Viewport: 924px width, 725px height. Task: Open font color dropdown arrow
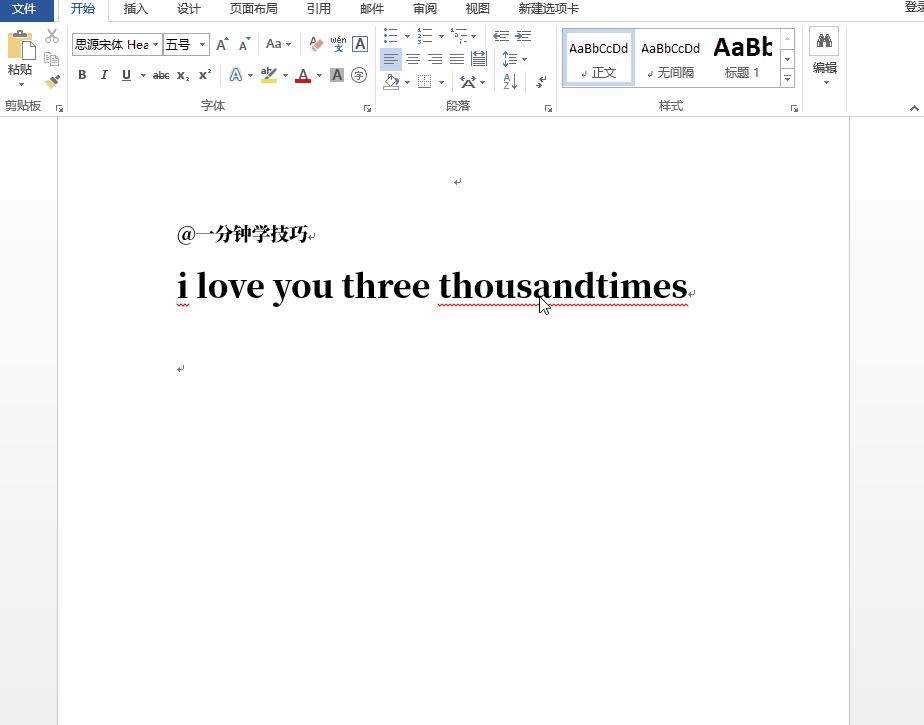tap(319, 75)
